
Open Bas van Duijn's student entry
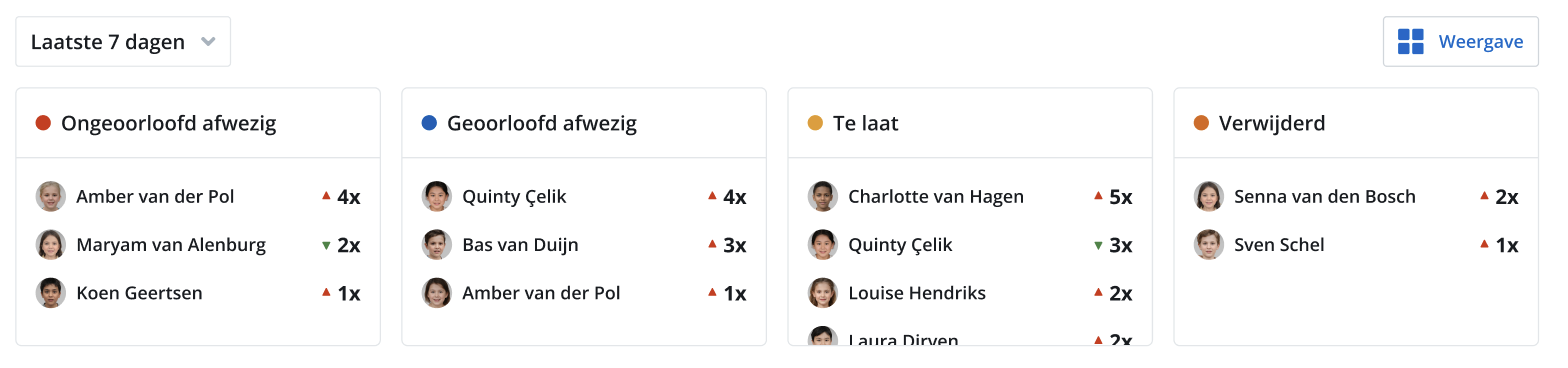[584, 245]
